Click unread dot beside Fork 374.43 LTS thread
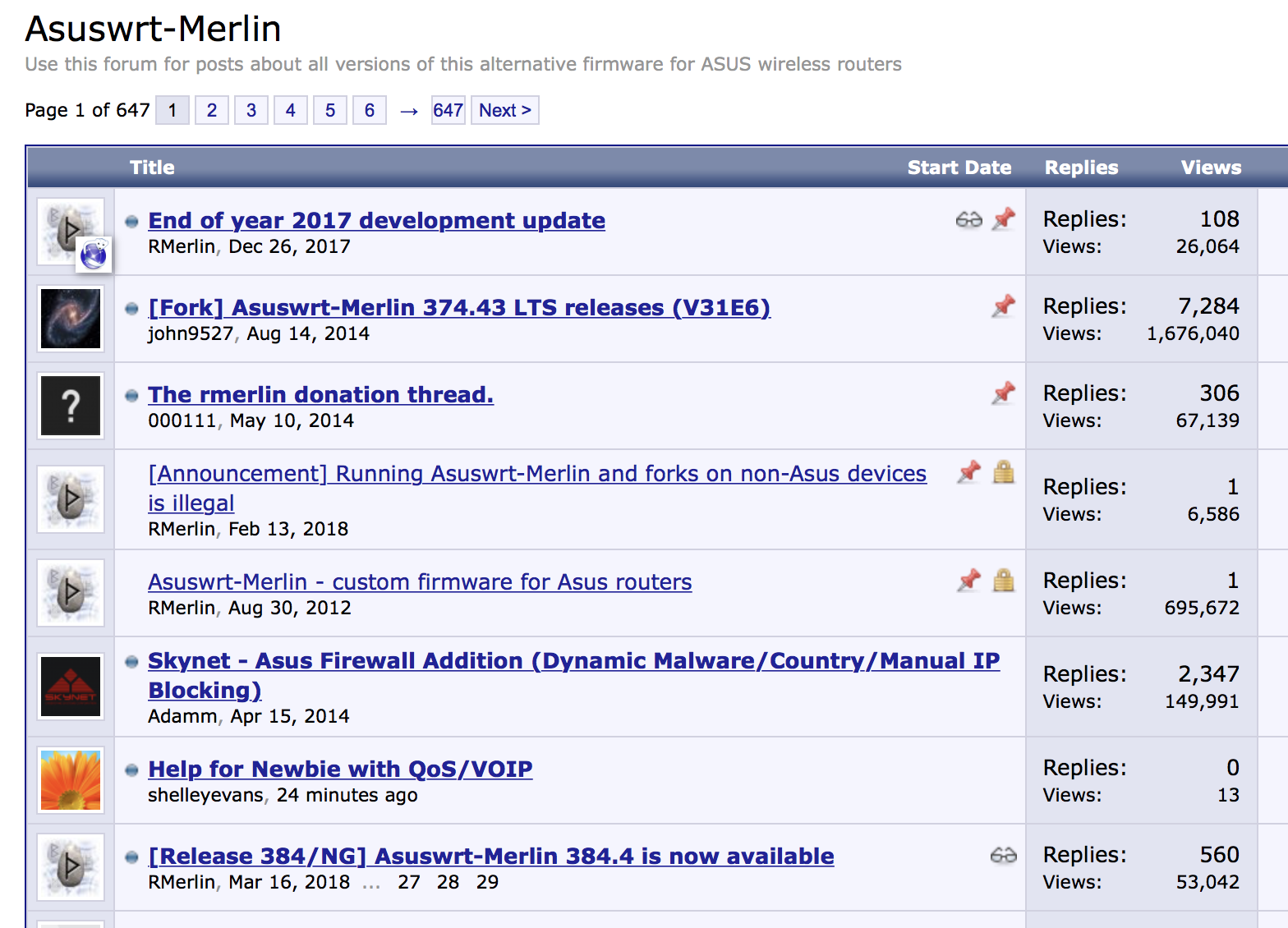Screen dimensions: 1288x928 (131, 309)
